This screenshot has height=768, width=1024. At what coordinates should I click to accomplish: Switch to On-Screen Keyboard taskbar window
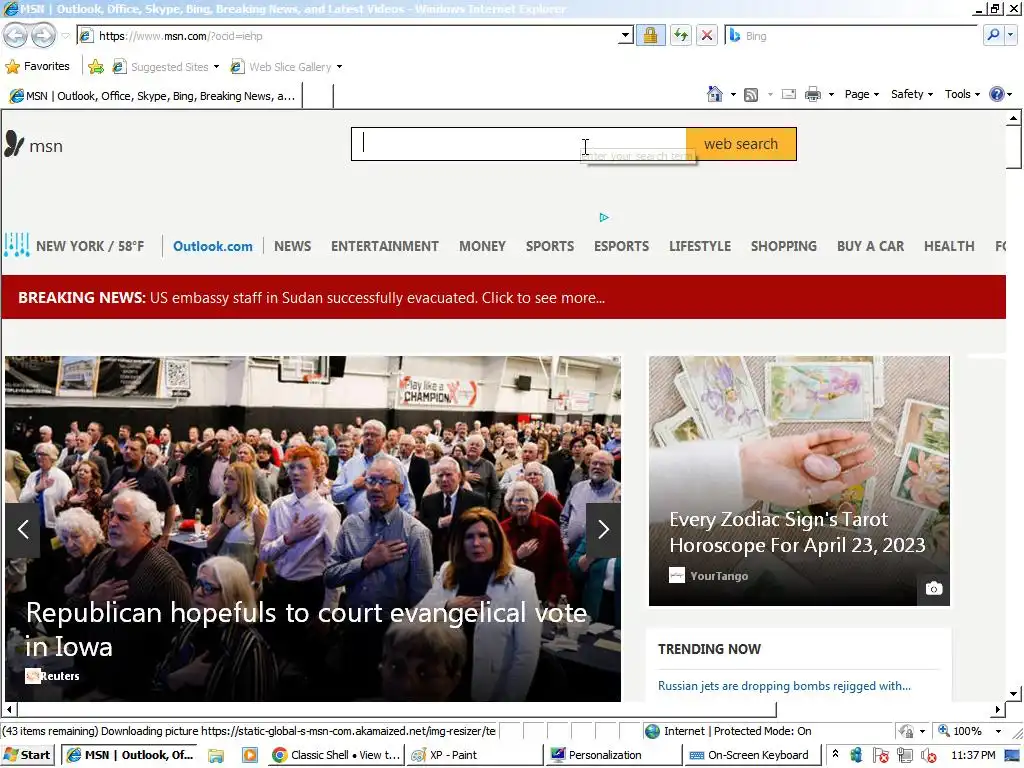click(750, 756)
